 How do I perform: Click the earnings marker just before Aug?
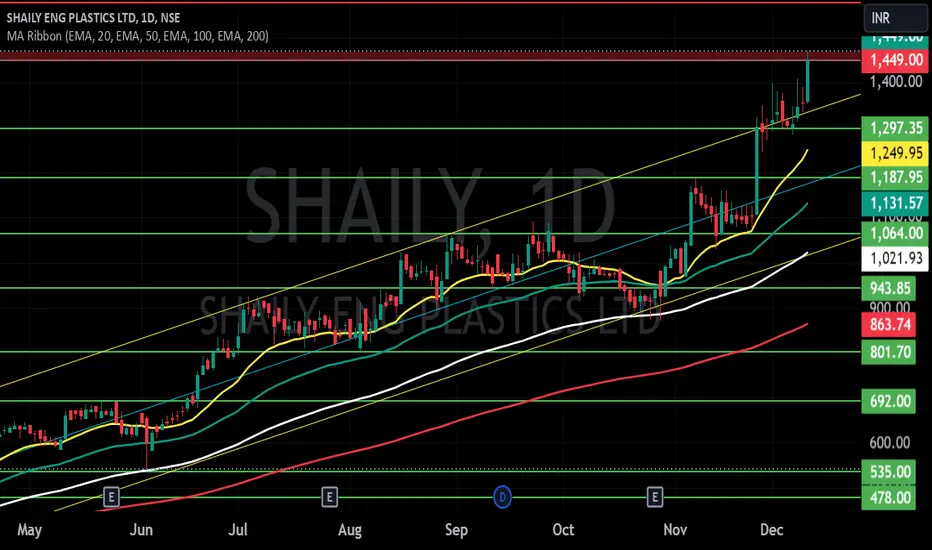(x=329, y=496)
